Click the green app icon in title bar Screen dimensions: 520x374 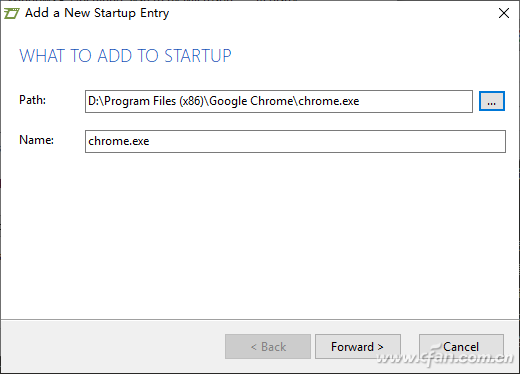pos(11,14)
